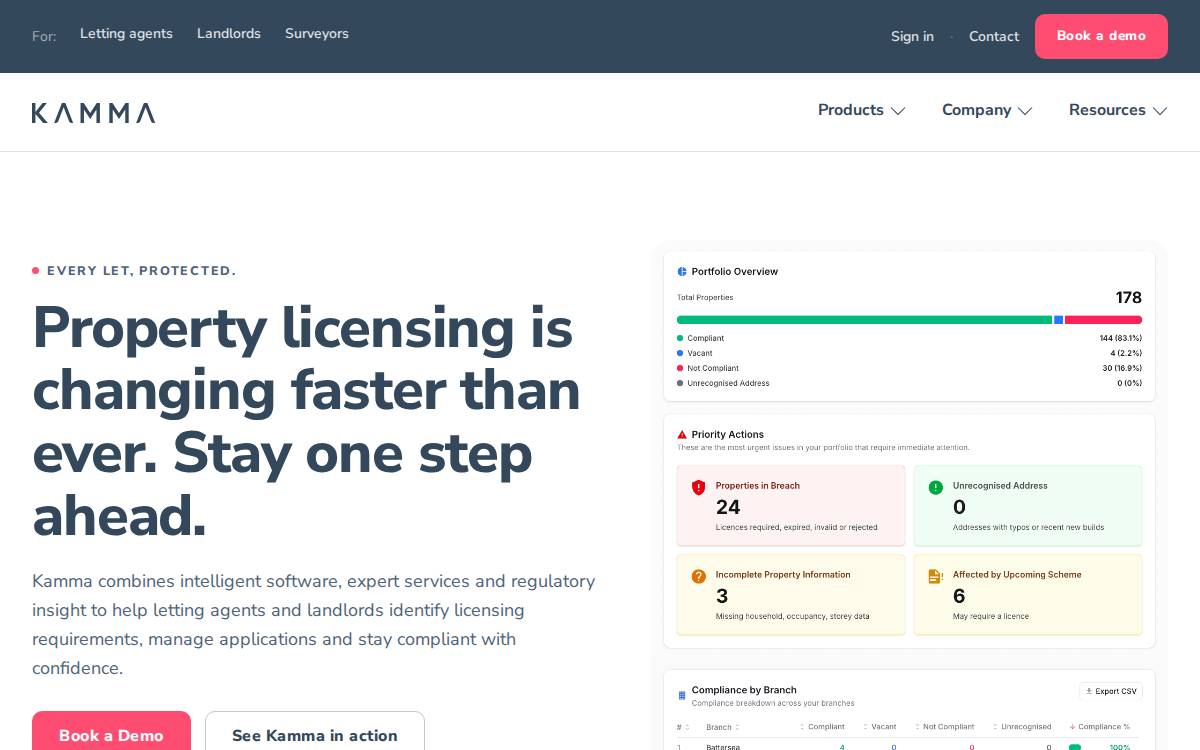
Task: Click the Affected by Upcoming Scheme document icon
Action: point(935,576)
